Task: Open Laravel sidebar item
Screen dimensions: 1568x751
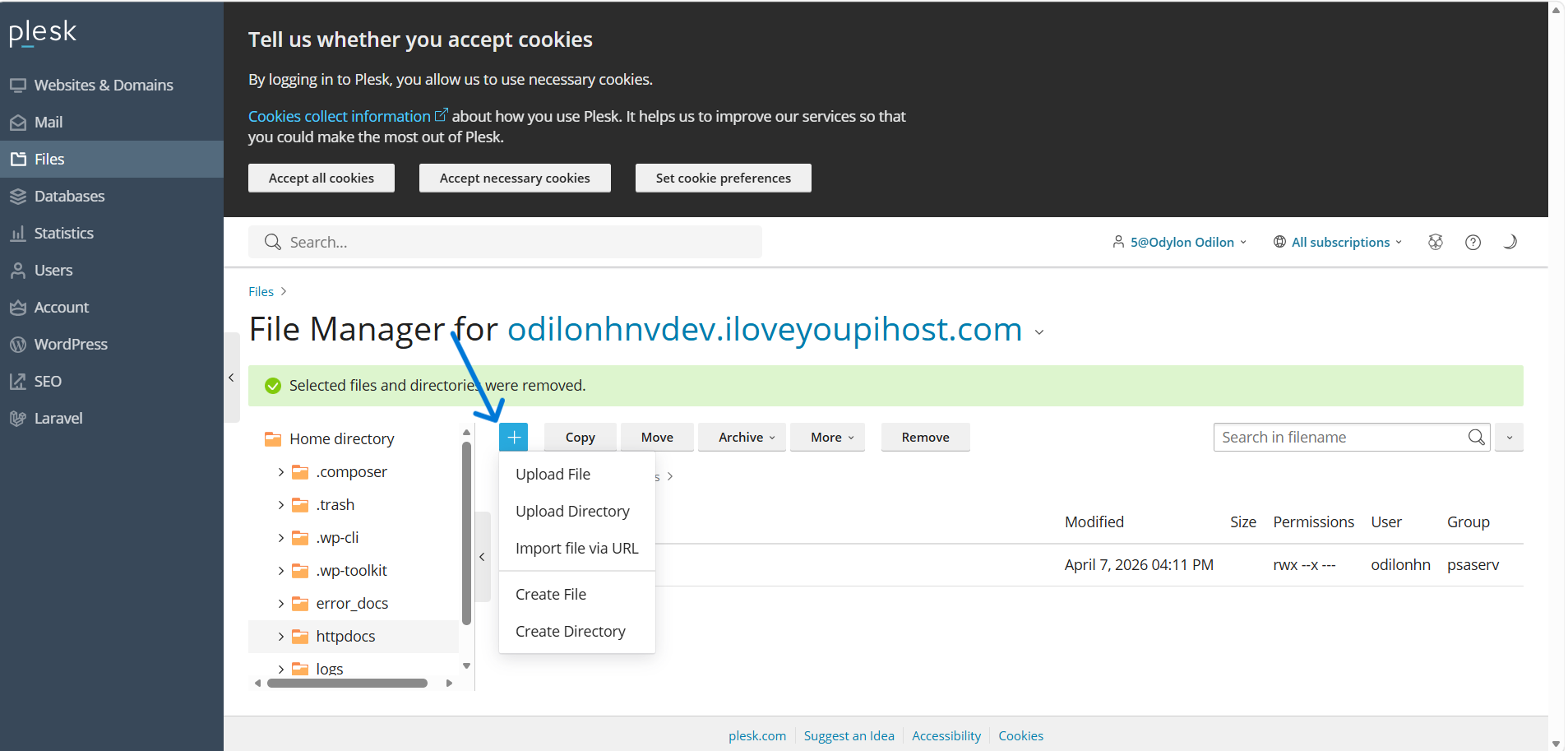Action: (x=58, y=418)
